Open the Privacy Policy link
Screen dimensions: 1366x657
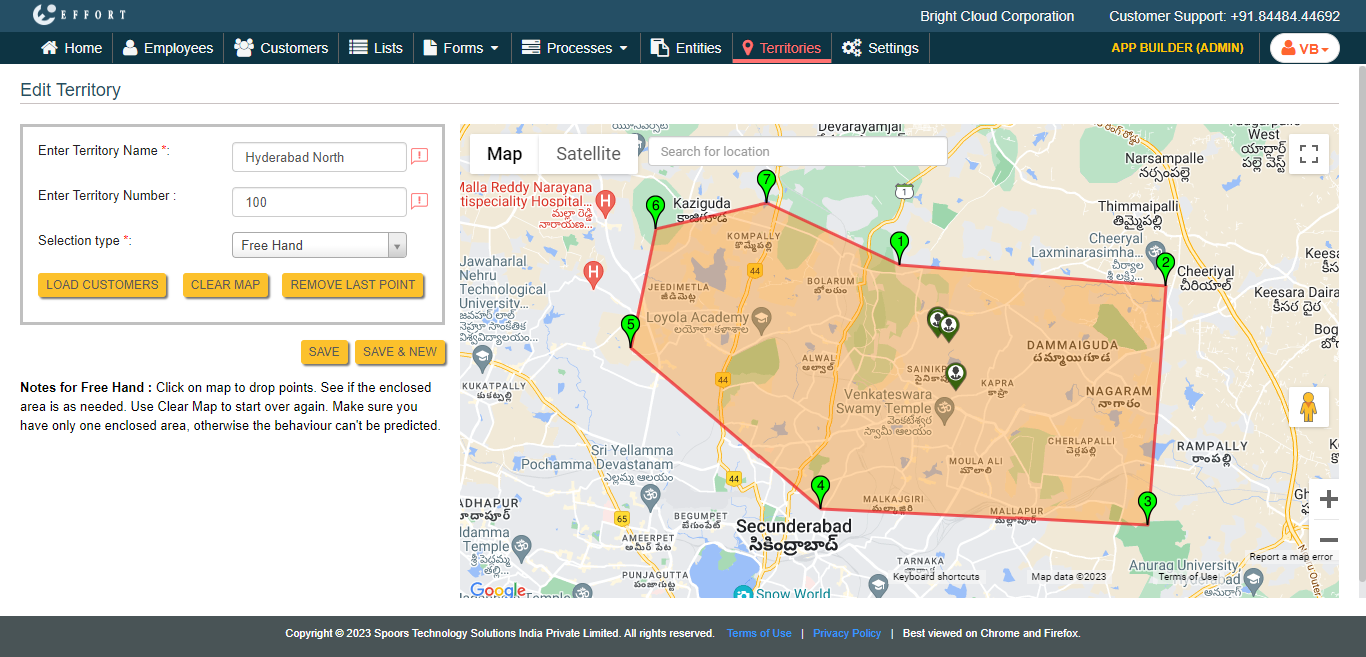847,633
